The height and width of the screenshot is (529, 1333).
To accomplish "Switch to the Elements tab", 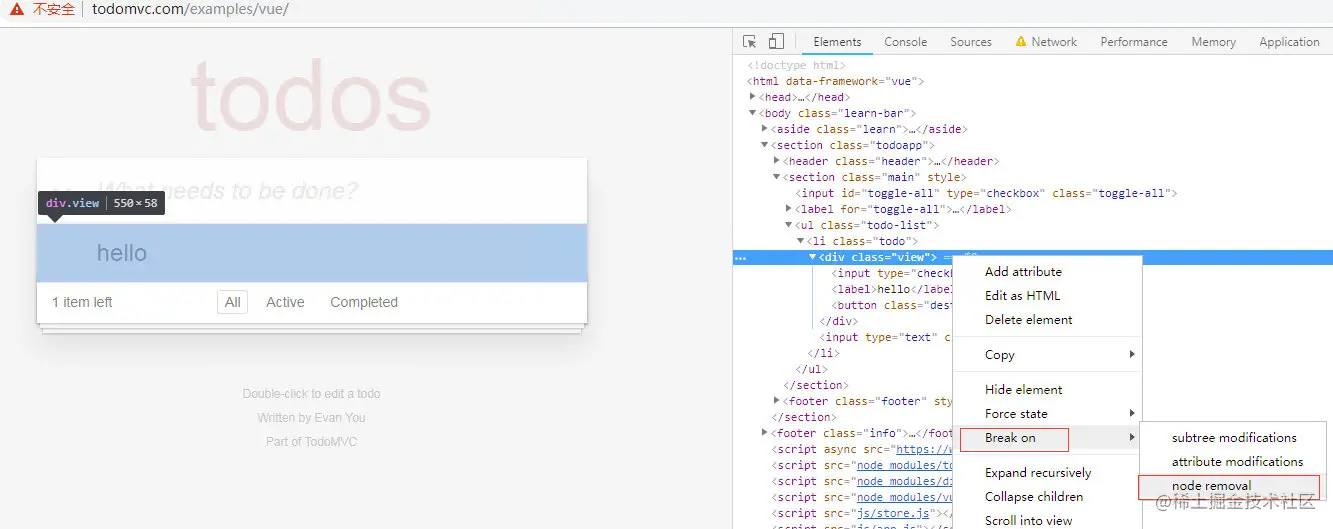I will coord(837,42).
